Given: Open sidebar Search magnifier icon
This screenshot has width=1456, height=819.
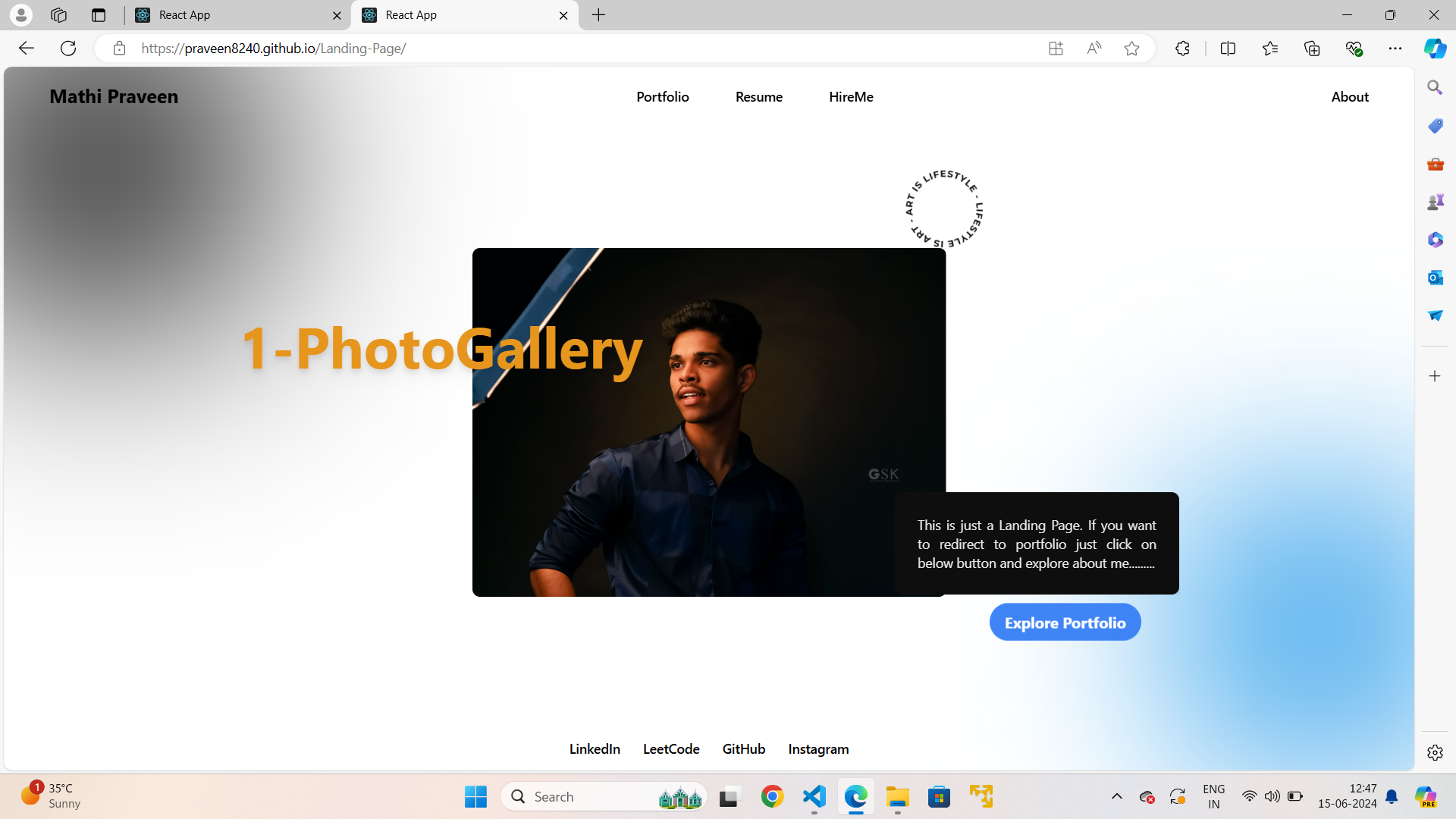Looking at the screenshot, I should [x=1435, y=88].
